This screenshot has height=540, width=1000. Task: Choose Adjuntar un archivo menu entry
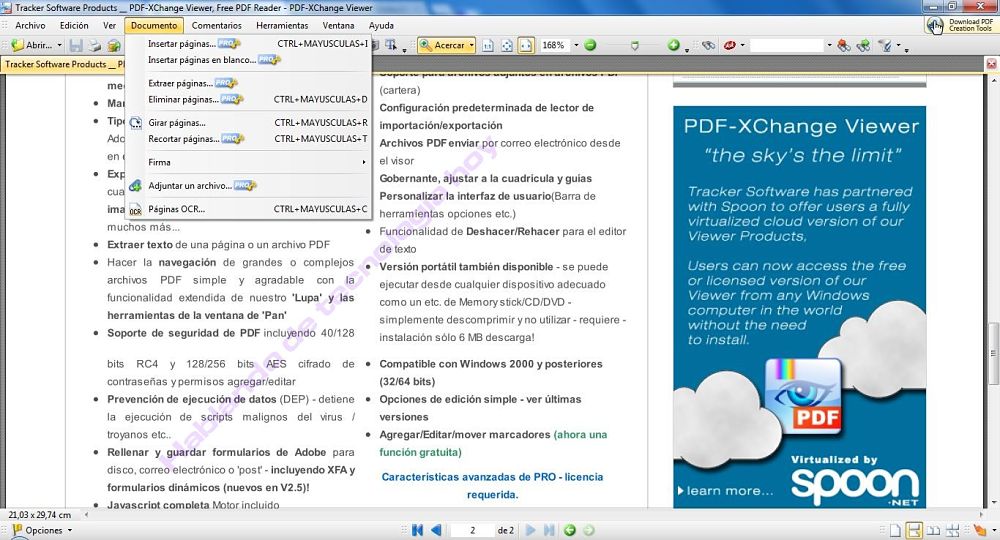[248, 186]
